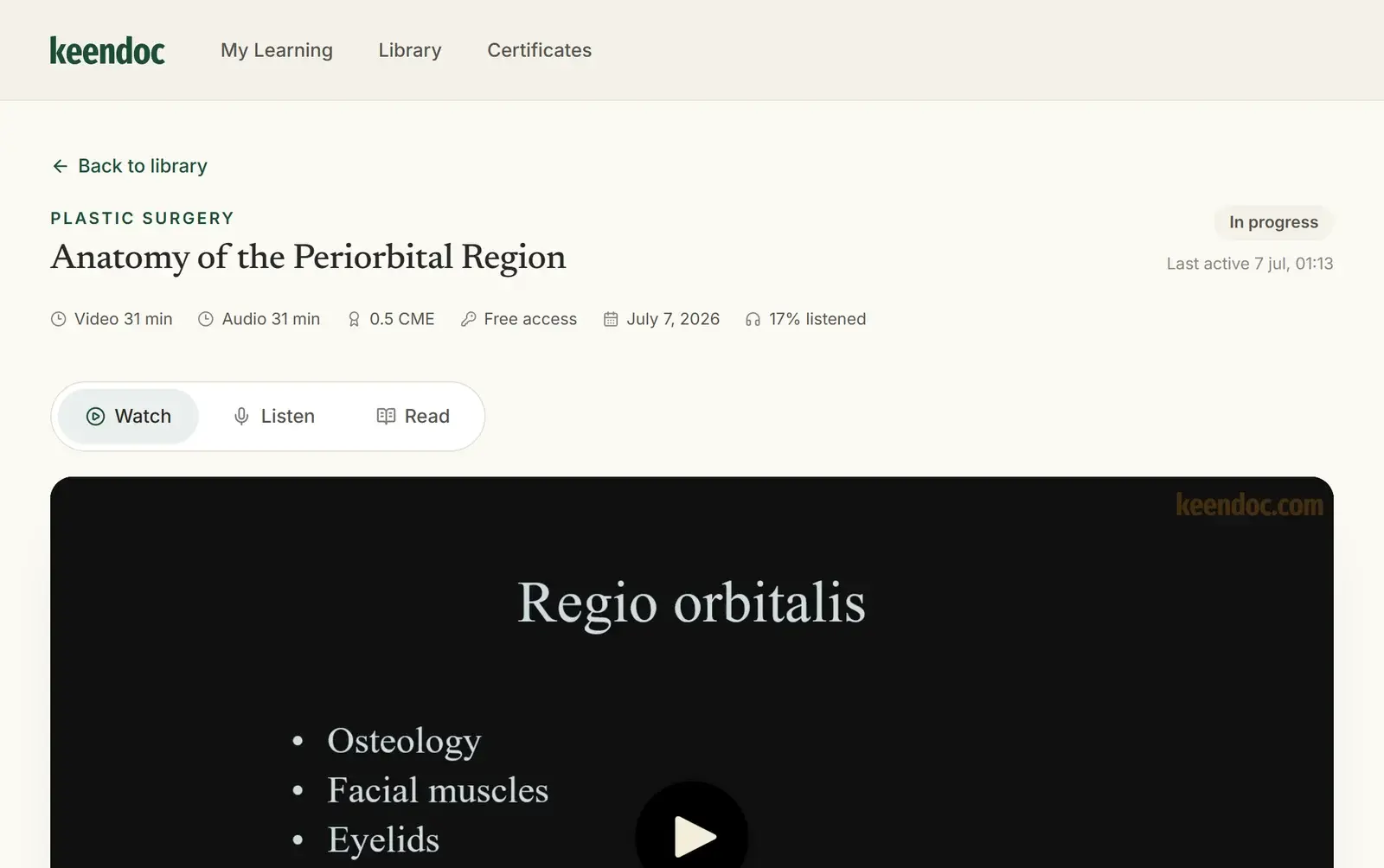Switch to the Listen tab

pyautogui.click(x=274, y=417)
